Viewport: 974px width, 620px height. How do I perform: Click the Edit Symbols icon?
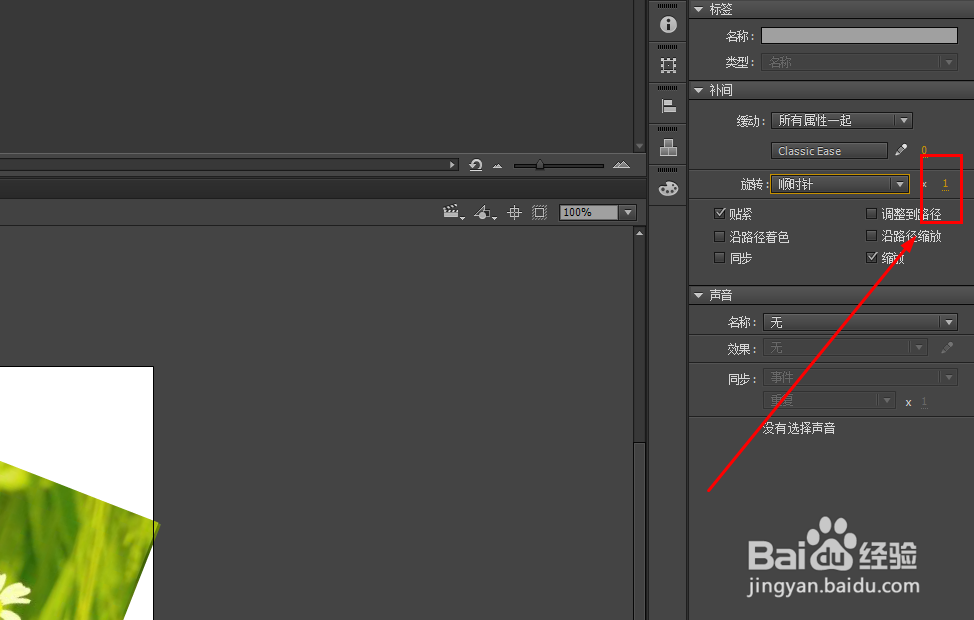pos(485,212)
